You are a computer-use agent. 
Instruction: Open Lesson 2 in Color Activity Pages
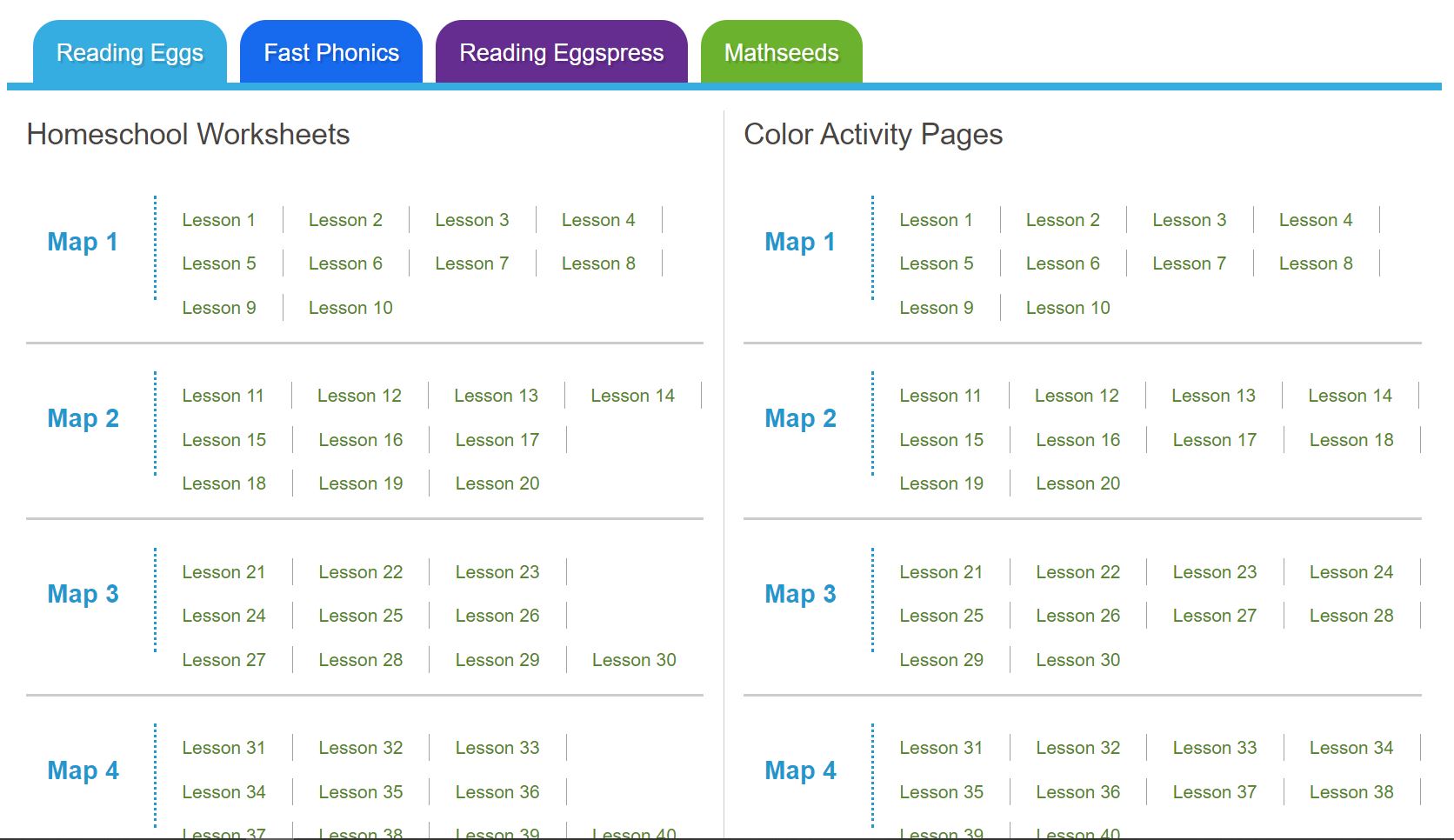coord(1062,220)
